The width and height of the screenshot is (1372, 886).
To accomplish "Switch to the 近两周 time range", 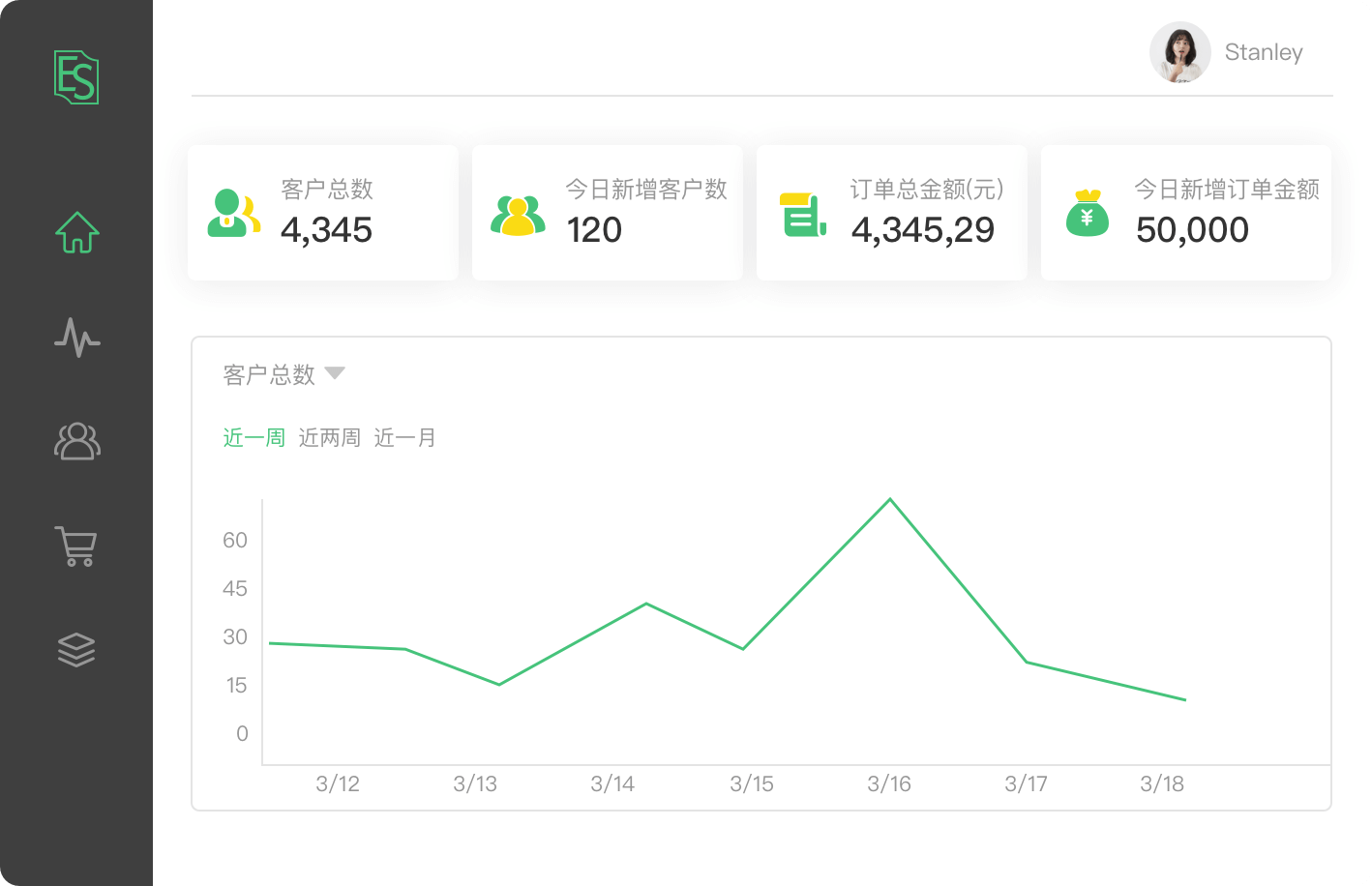I will click(330, 437).
